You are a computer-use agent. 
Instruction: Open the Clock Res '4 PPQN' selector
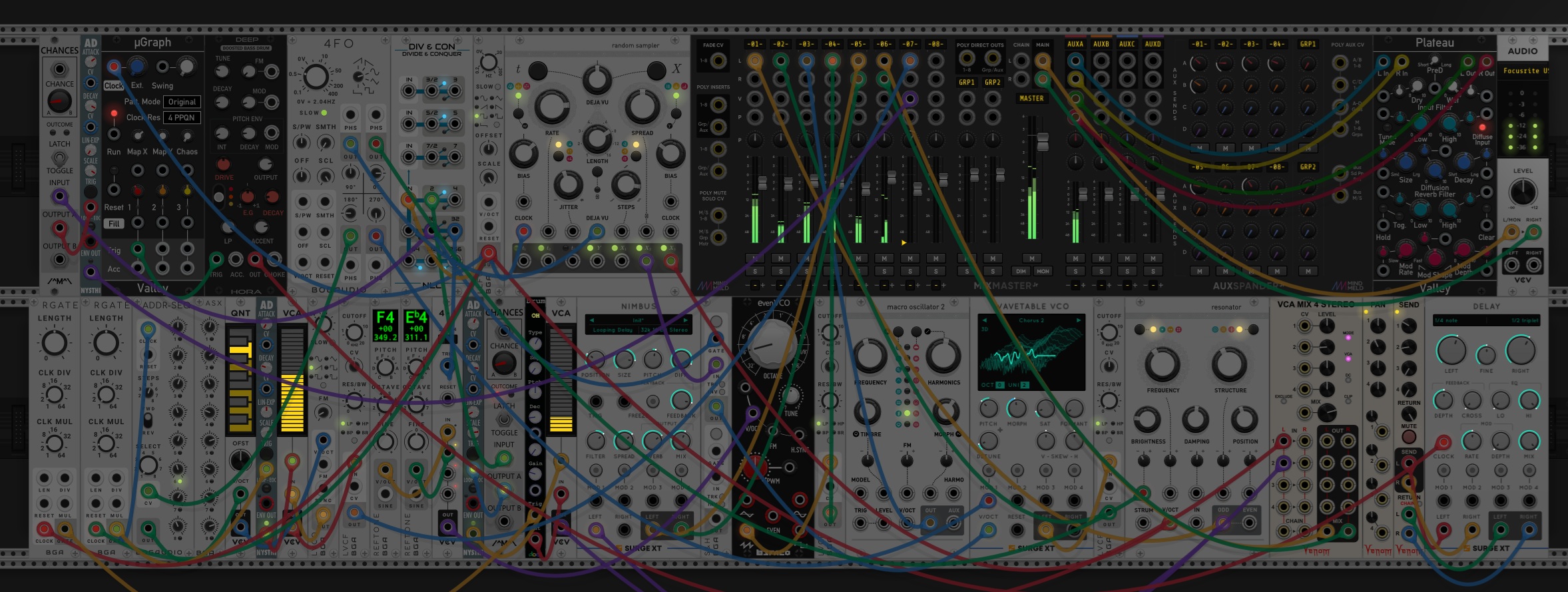[182, 117]
